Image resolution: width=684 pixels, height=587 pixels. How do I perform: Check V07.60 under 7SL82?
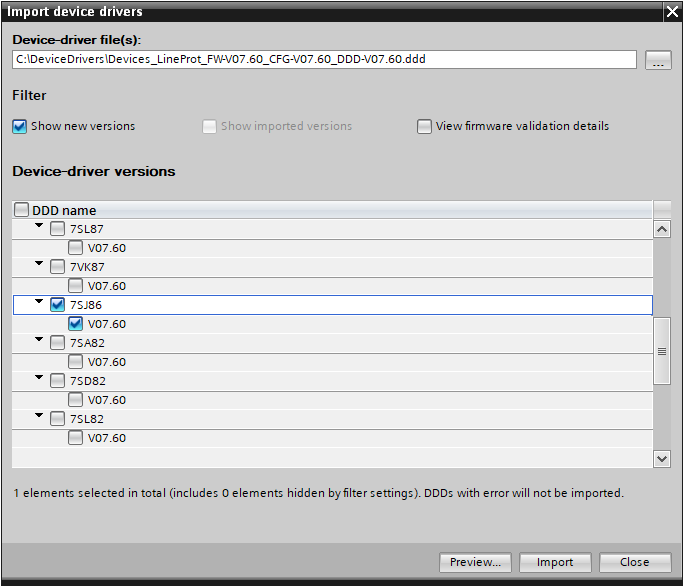pyautogui.click(x=75, y=437)
